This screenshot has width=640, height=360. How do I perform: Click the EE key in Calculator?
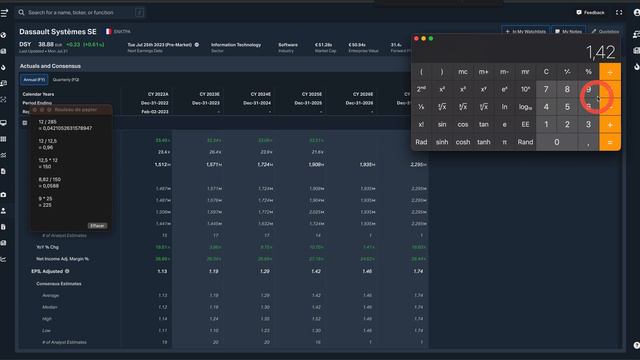[x=525, y=124]
